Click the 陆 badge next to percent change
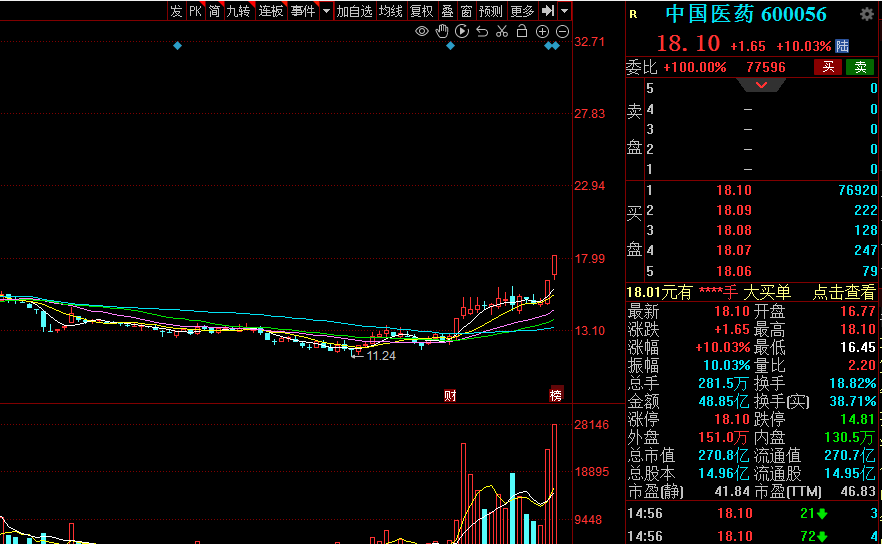This screenshot has width=882, height=544. tap(842, 46)
